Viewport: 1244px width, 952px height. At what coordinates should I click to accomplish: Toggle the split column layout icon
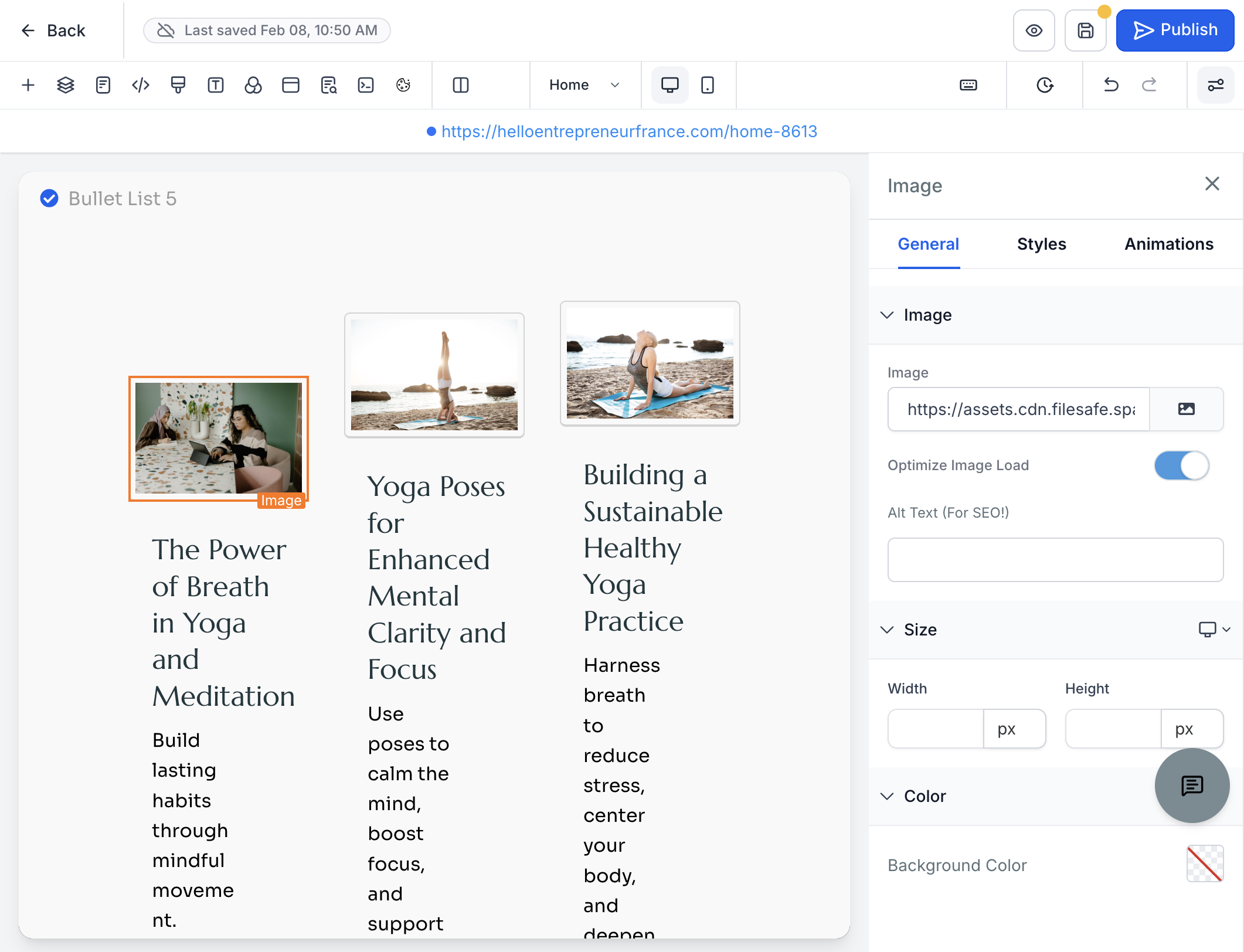[461, 85]
